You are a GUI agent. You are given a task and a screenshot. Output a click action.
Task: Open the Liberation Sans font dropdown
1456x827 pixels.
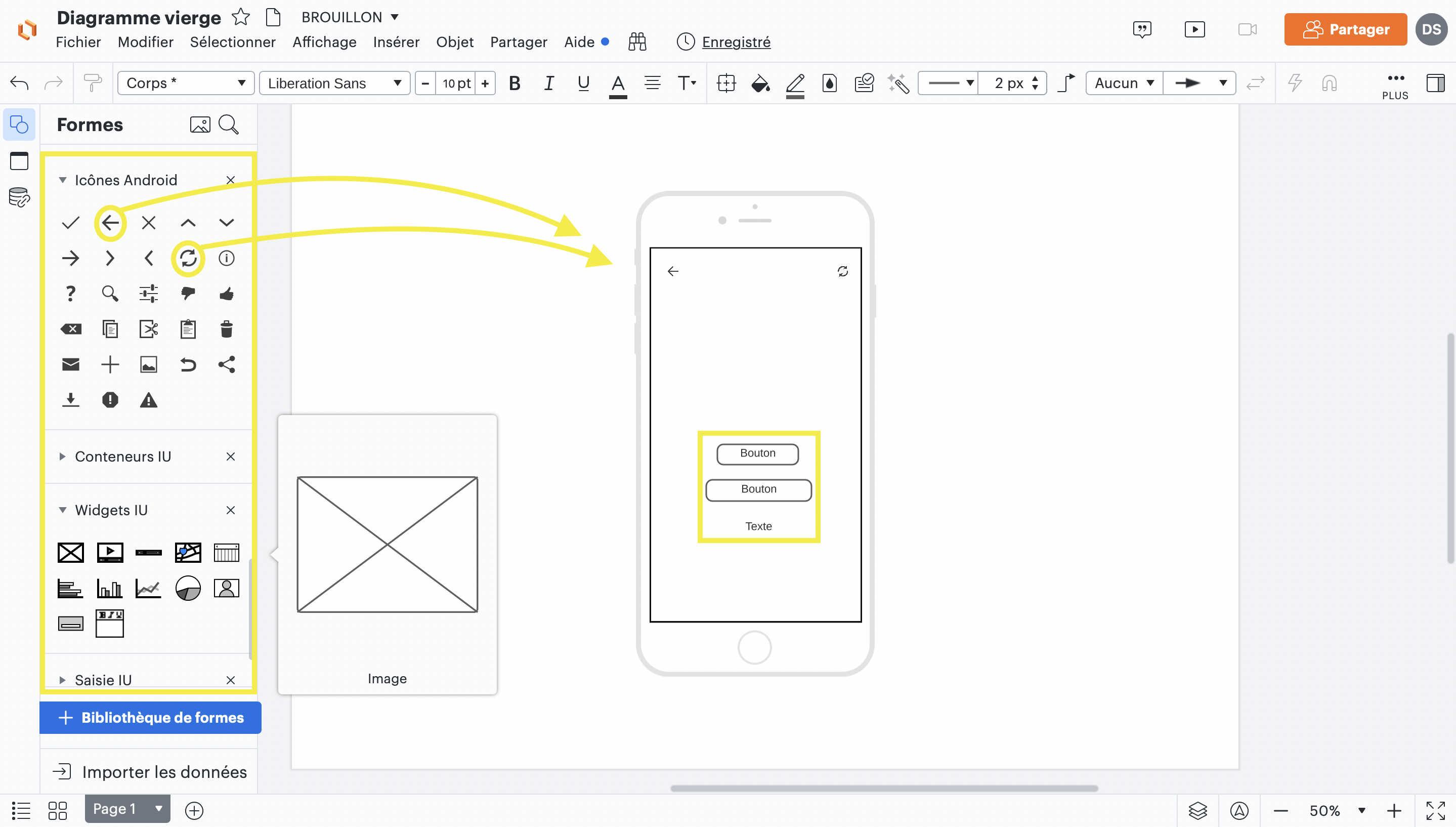click(334, 84)
